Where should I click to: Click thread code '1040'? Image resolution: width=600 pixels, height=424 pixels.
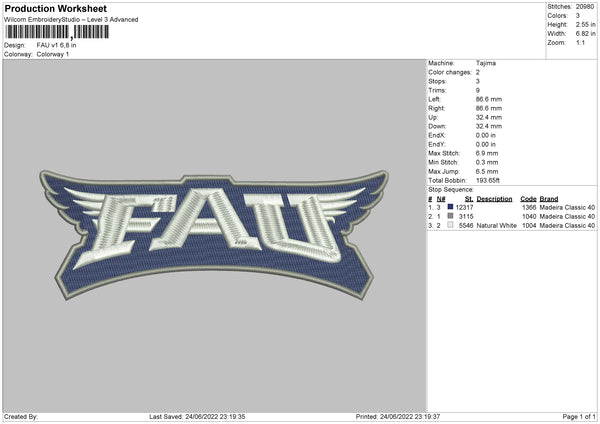click(x=529, y=217)
